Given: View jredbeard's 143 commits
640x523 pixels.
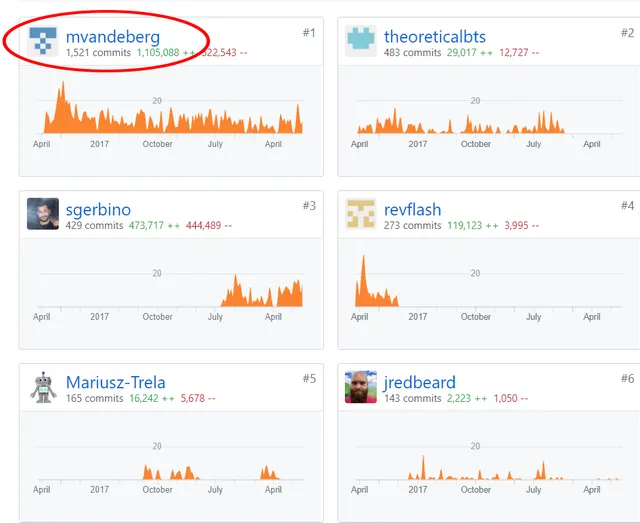Looking at the screenshot, I should (413, 398).
